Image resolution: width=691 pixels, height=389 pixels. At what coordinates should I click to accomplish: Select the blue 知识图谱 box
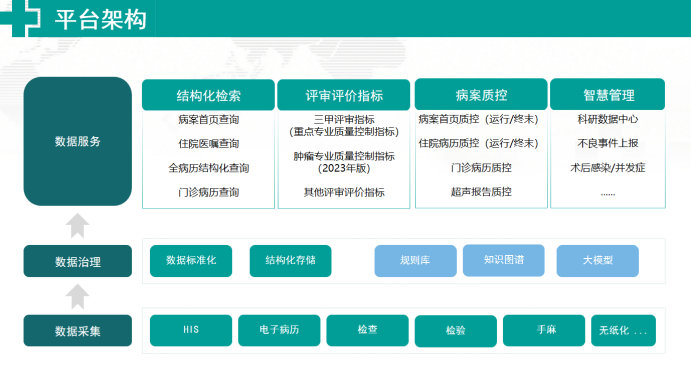(504, 260)
